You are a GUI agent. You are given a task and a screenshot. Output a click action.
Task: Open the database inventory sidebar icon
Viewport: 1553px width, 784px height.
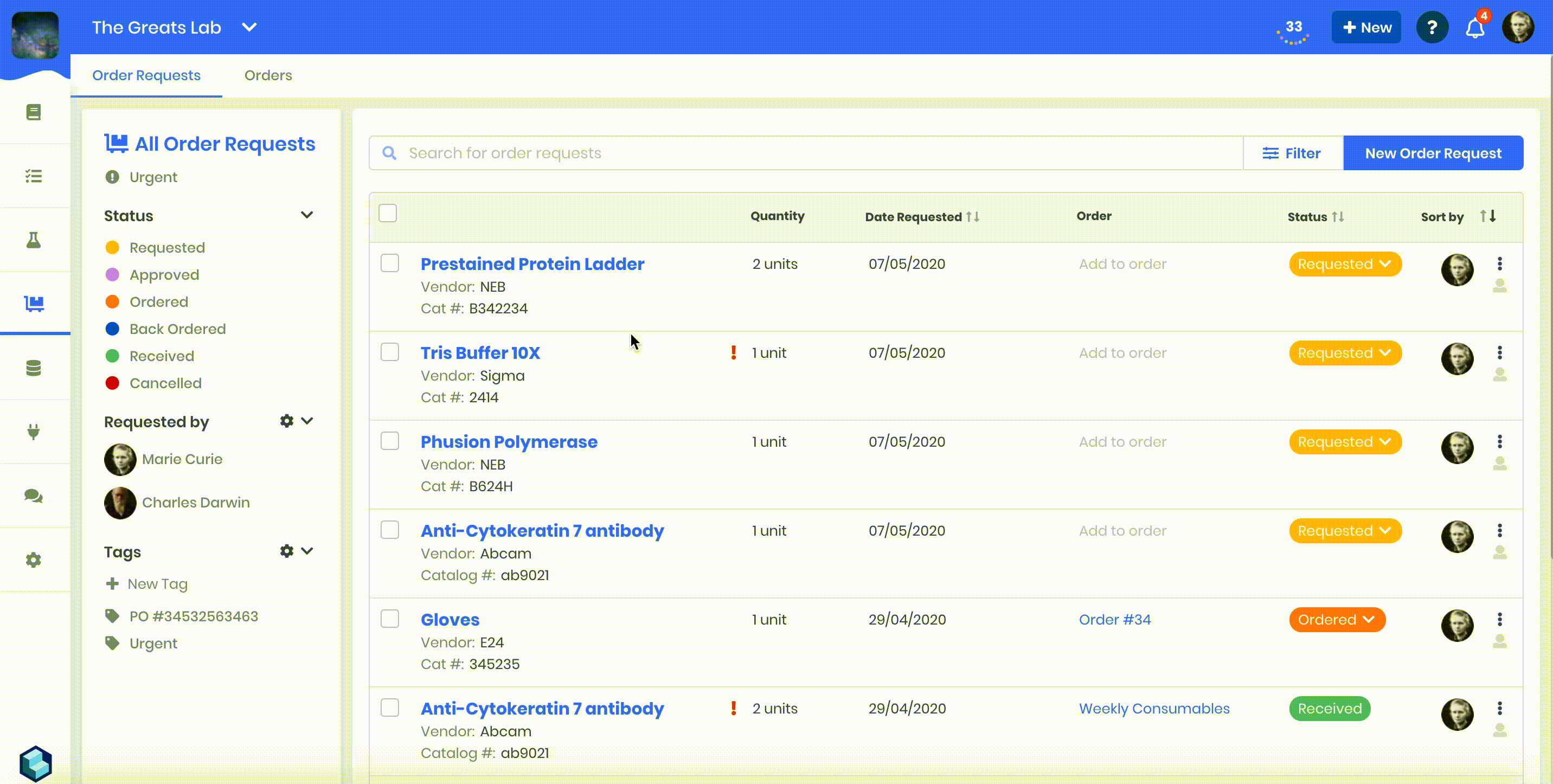click(x=34, y=368)
